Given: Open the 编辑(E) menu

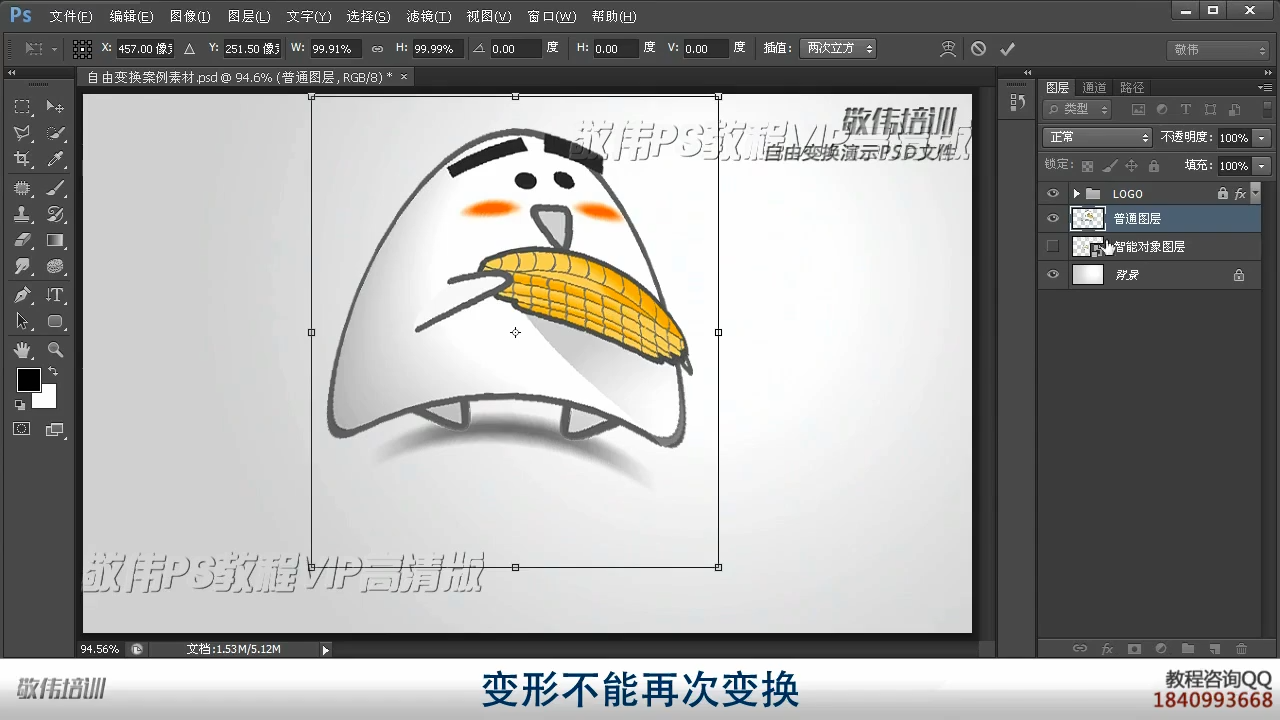Looking at the screenshot, I should pos(131,17).
